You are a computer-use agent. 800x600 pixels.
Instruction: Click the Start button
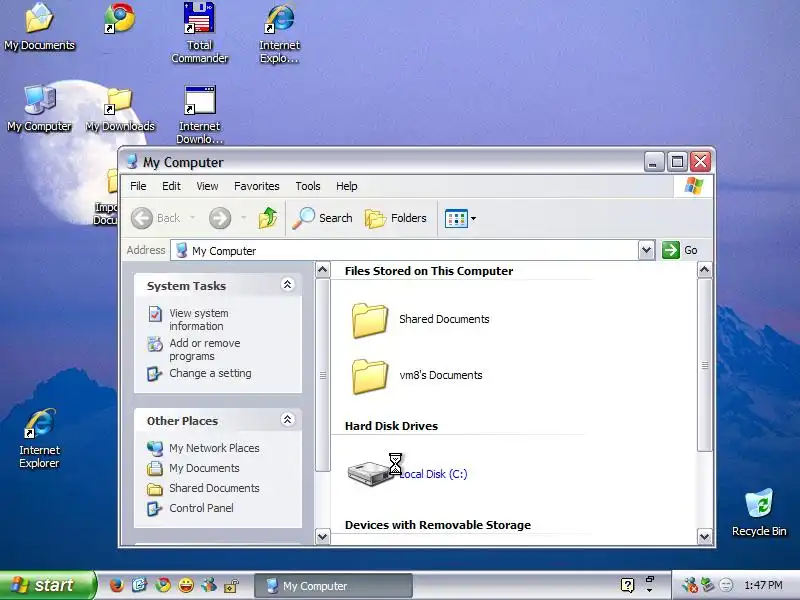(x=48, y=585)
